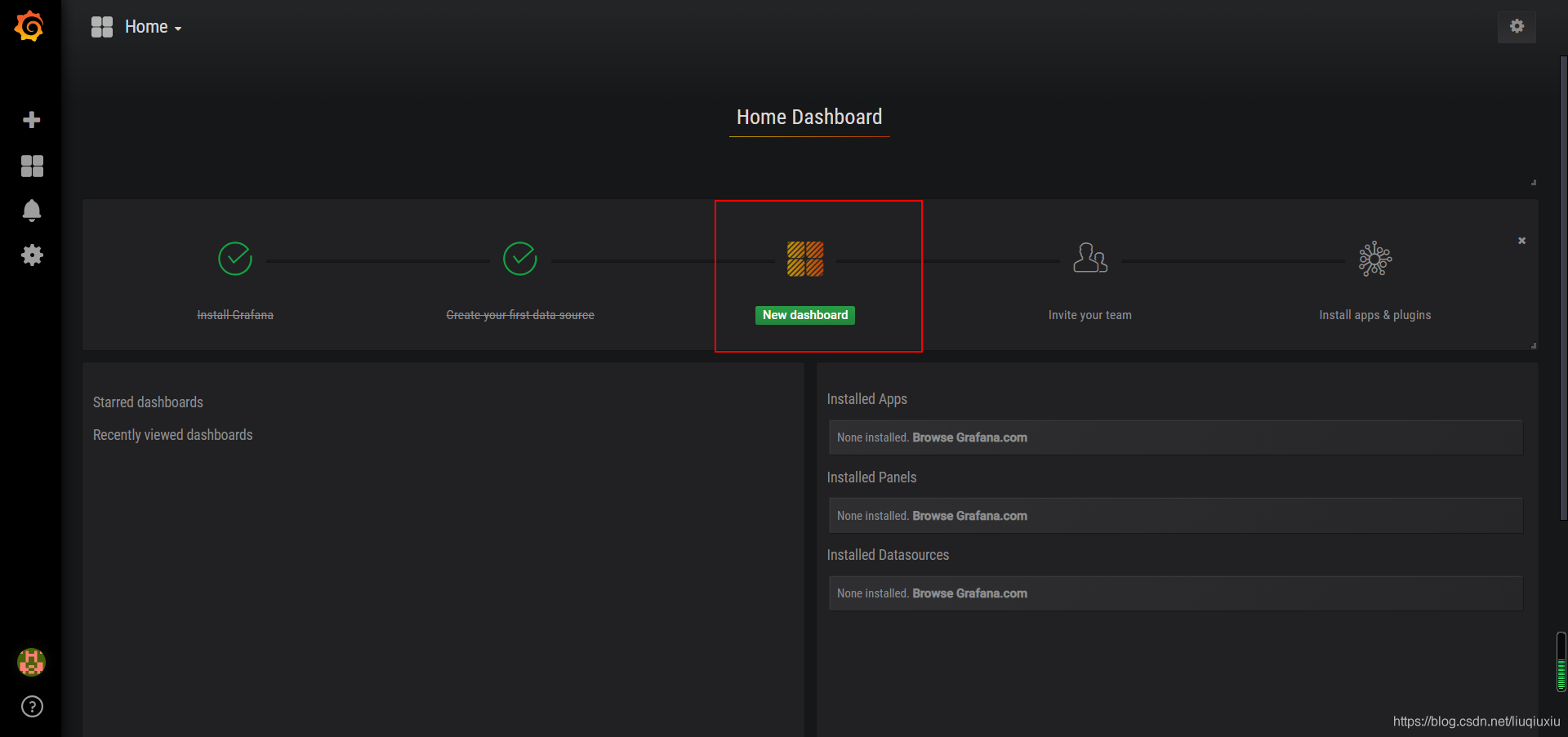Click the Recently viewed dashboards heading
The width and height of the screenshot is (1568, 737).
coord(172,435)
